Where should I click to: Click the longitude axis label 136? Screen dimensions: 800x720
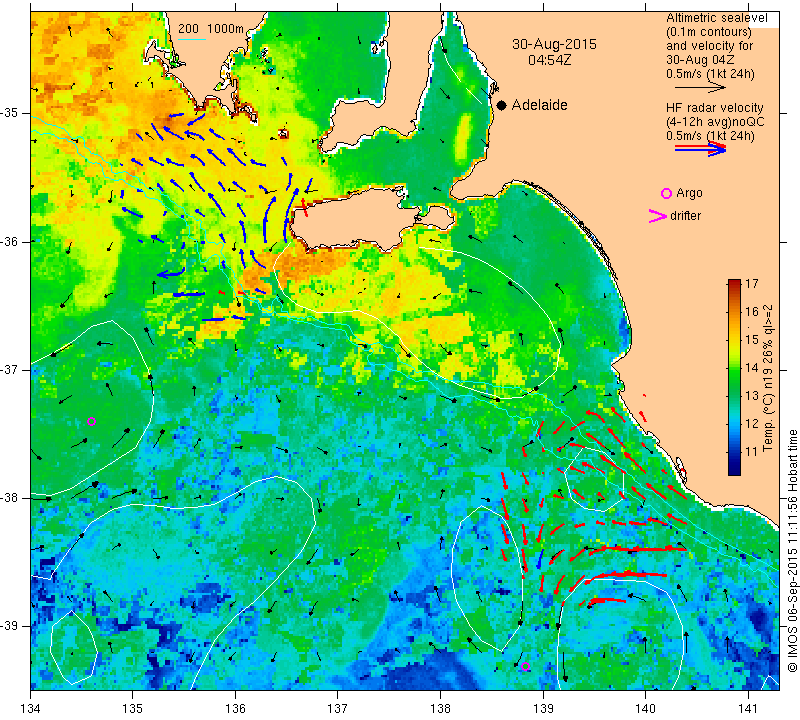236,709
